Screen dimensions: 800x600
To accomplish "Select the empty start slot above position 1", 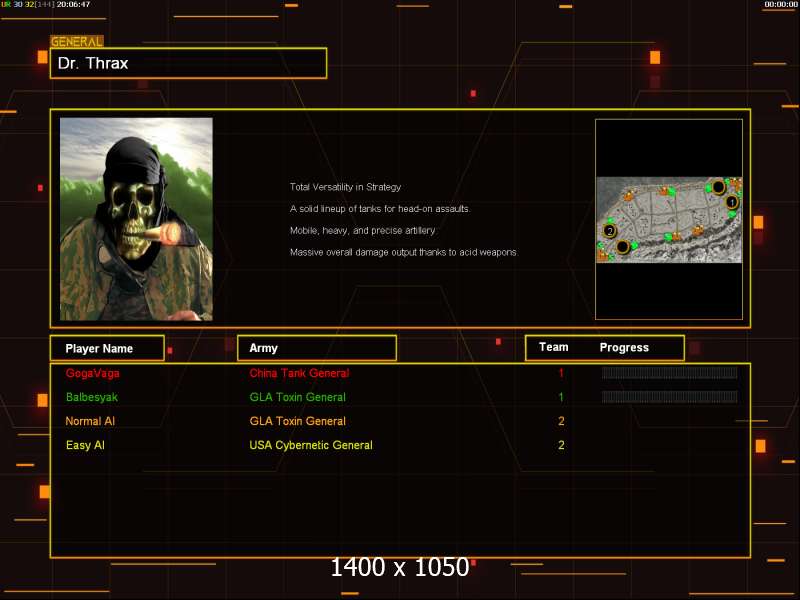I will 718,186.
